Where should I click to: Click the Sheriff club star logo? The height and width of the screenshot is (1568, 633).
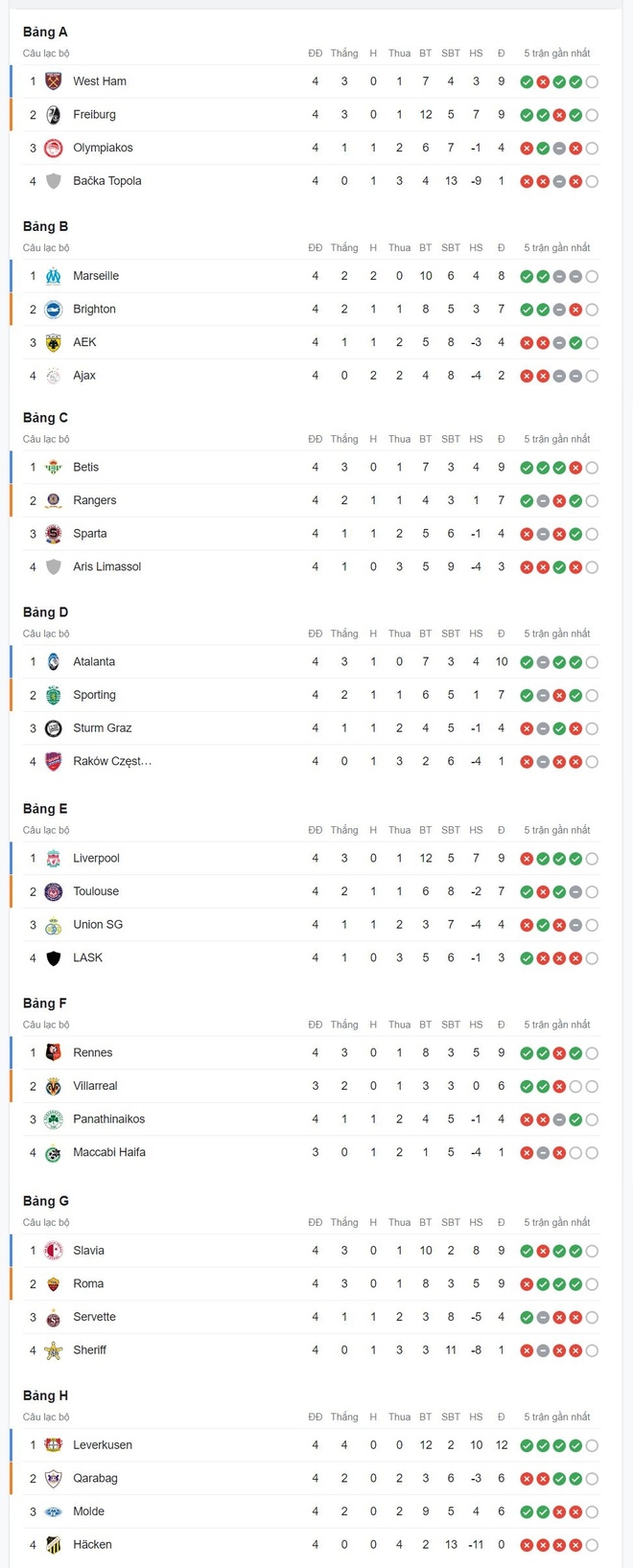[54, 1350]
